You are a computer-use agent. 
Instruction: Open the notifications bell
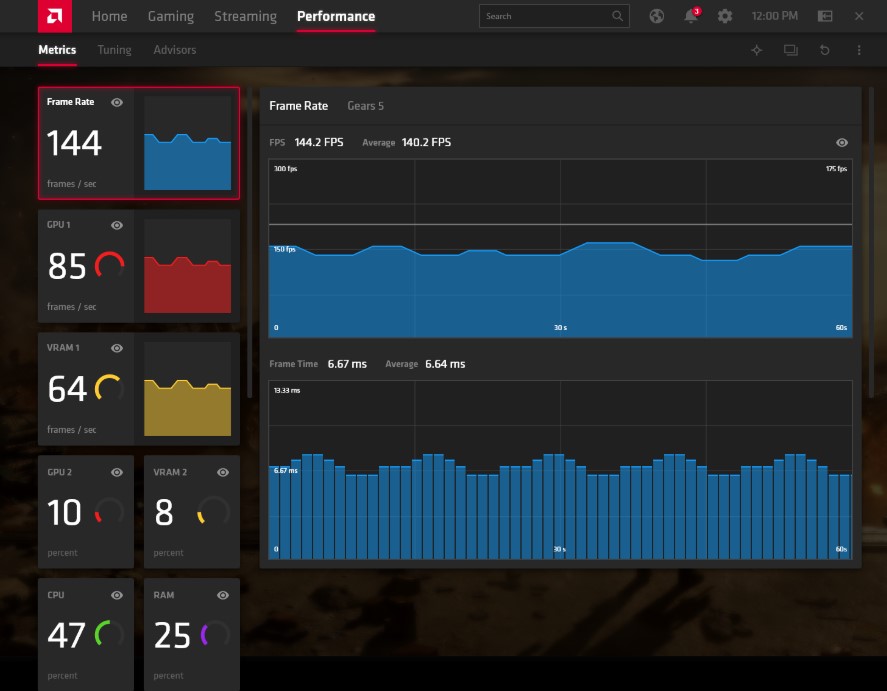pos(690,16)
